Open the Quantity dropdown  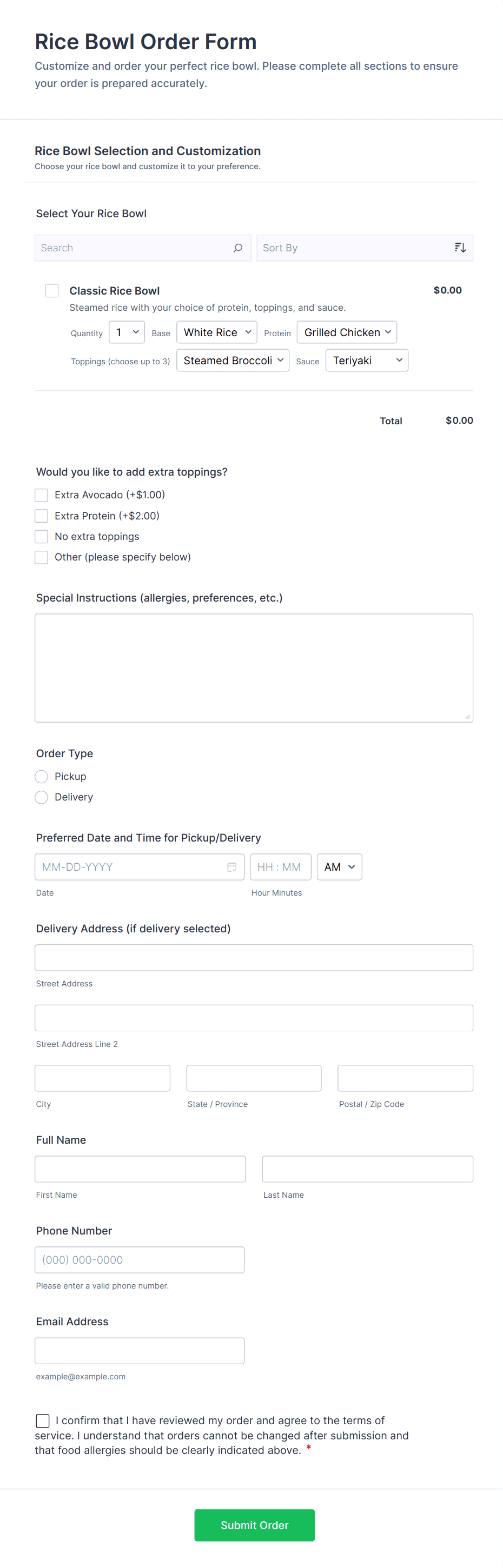point(127,332)
